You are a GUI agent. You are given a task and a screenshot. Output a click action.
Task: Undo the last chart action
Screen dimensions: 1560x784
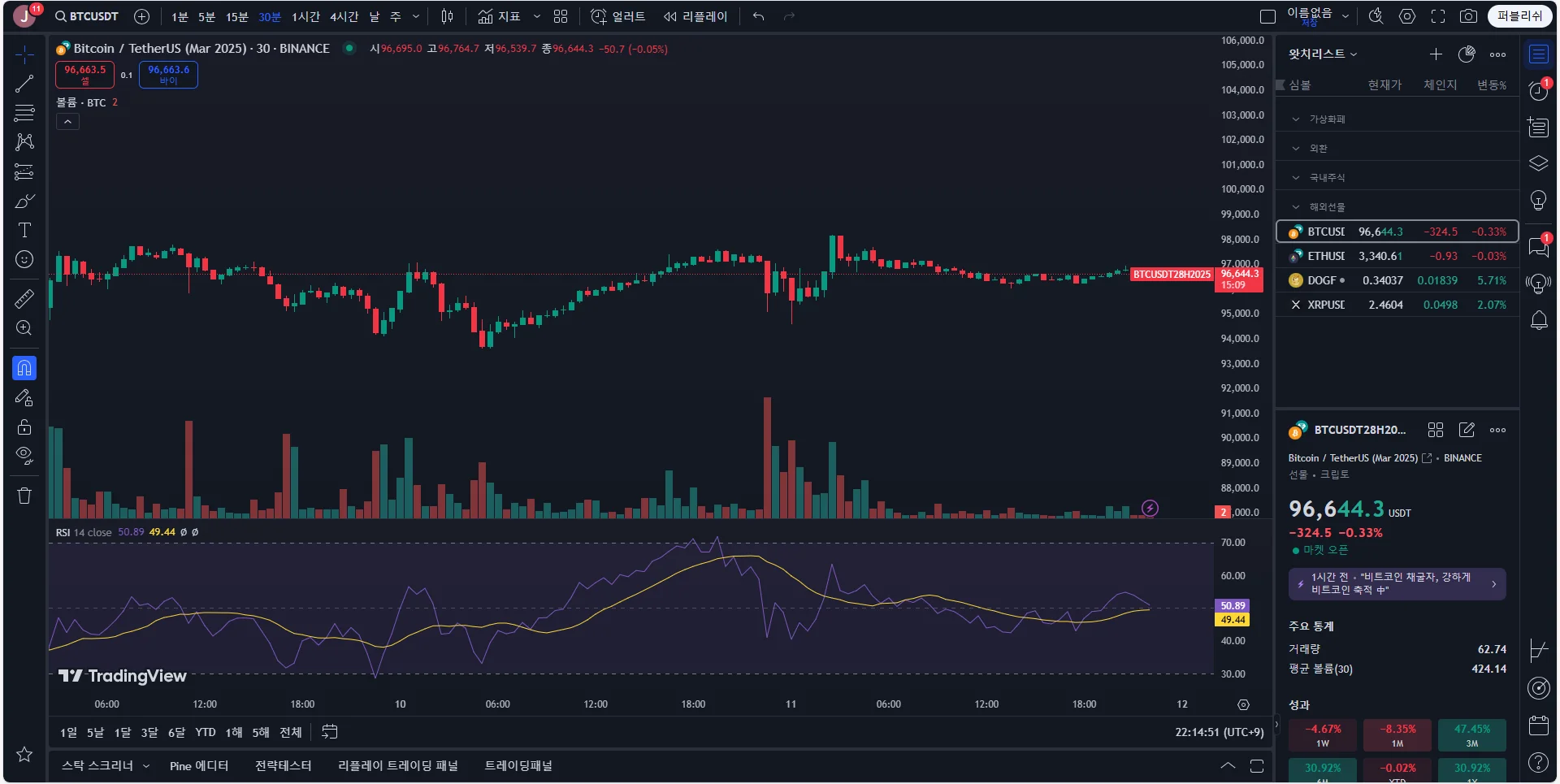758,16
